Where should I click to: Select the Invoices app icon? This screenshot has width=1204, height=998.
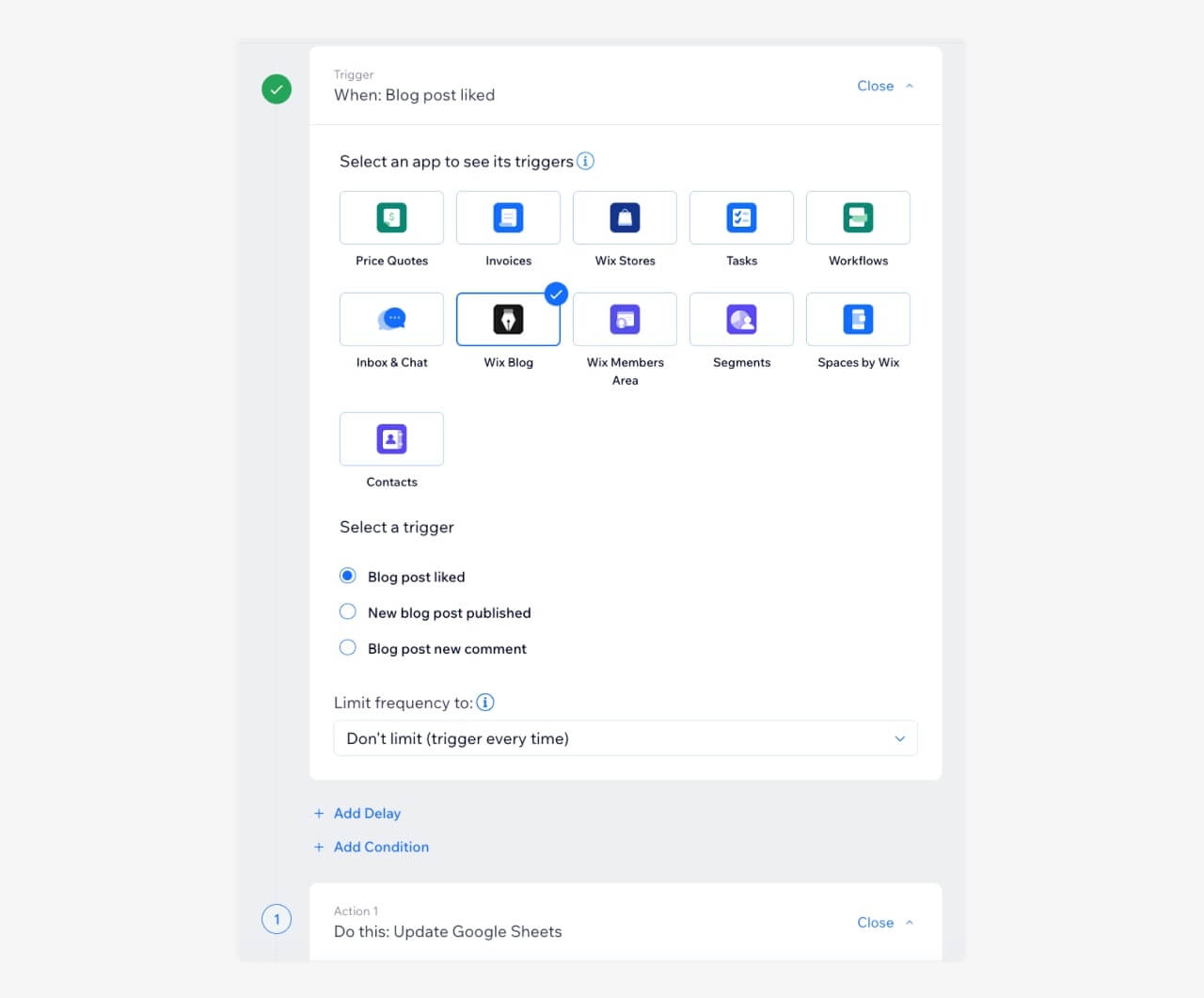[508, 217]
